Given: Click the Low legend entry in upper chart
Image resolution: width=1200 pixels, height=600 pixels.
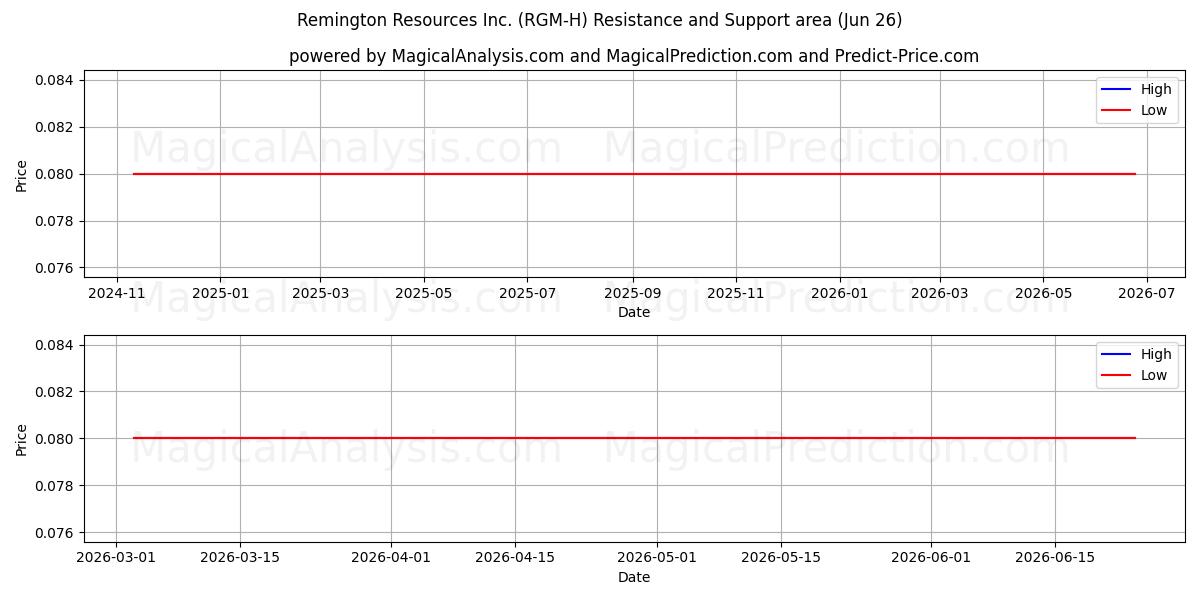Looking at the screenshot, I should click(x=1135, y=111).
